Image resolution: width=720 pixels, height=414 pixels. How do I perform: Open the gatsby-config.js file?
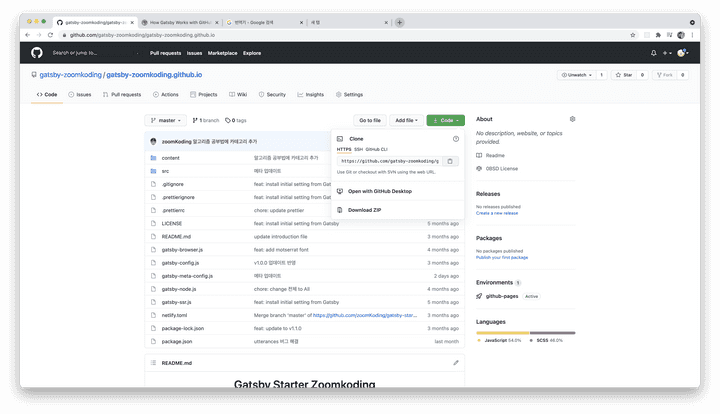(x=180, y=263)
